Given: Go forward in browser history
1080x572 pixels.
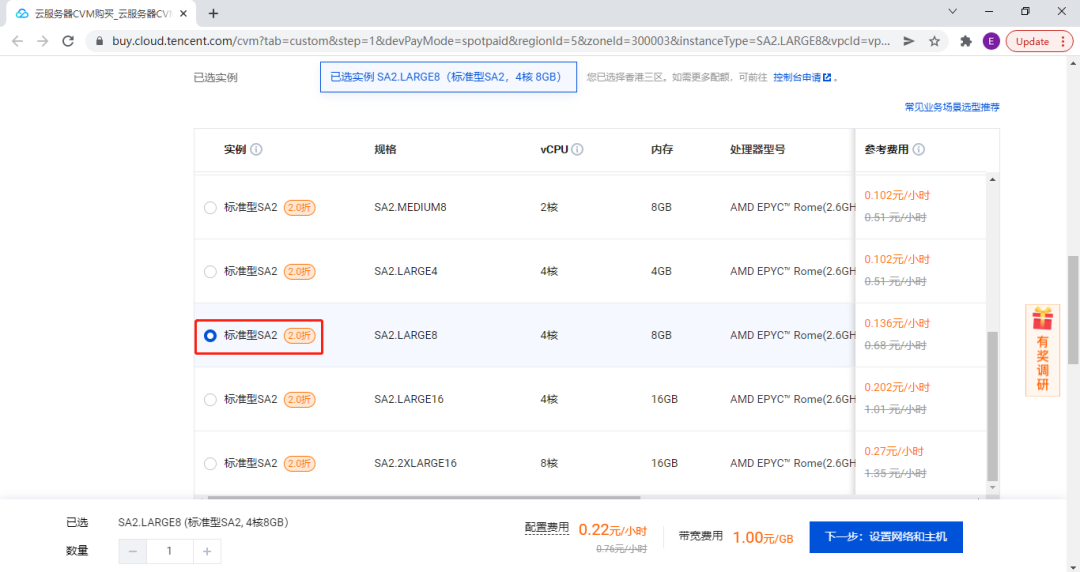Looking at the screenshot, I should [x=43, y=41].
